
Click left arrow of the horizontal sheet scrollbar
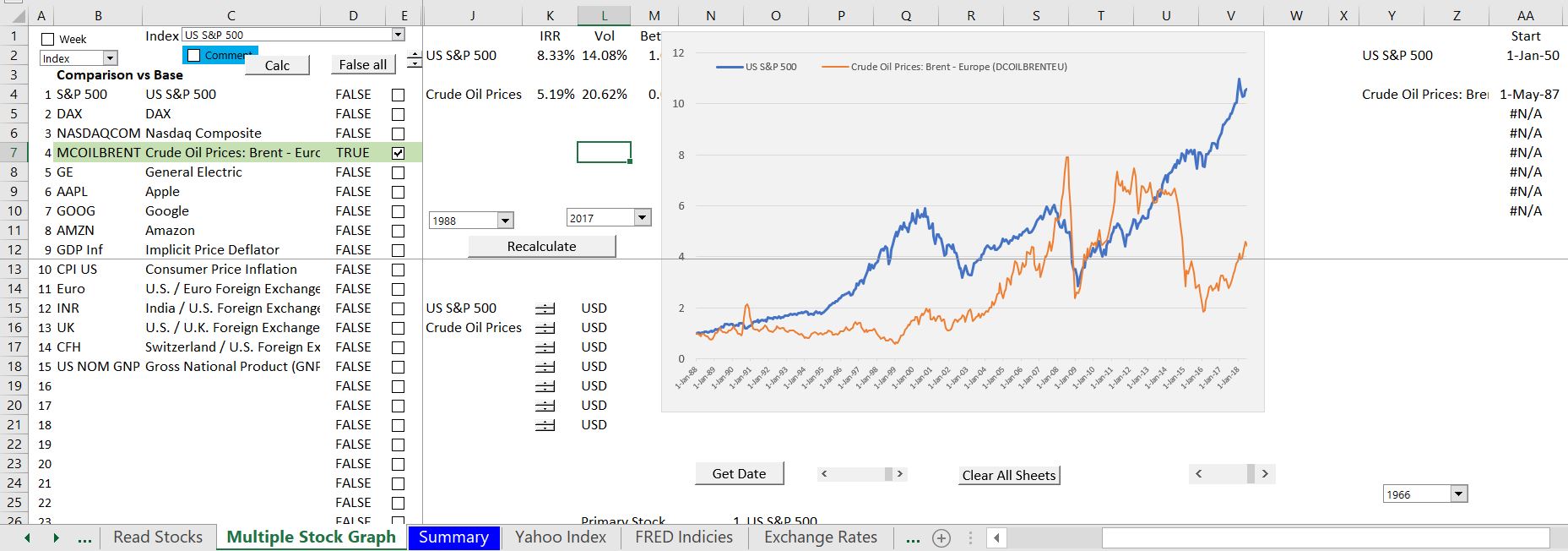[996, 538]
